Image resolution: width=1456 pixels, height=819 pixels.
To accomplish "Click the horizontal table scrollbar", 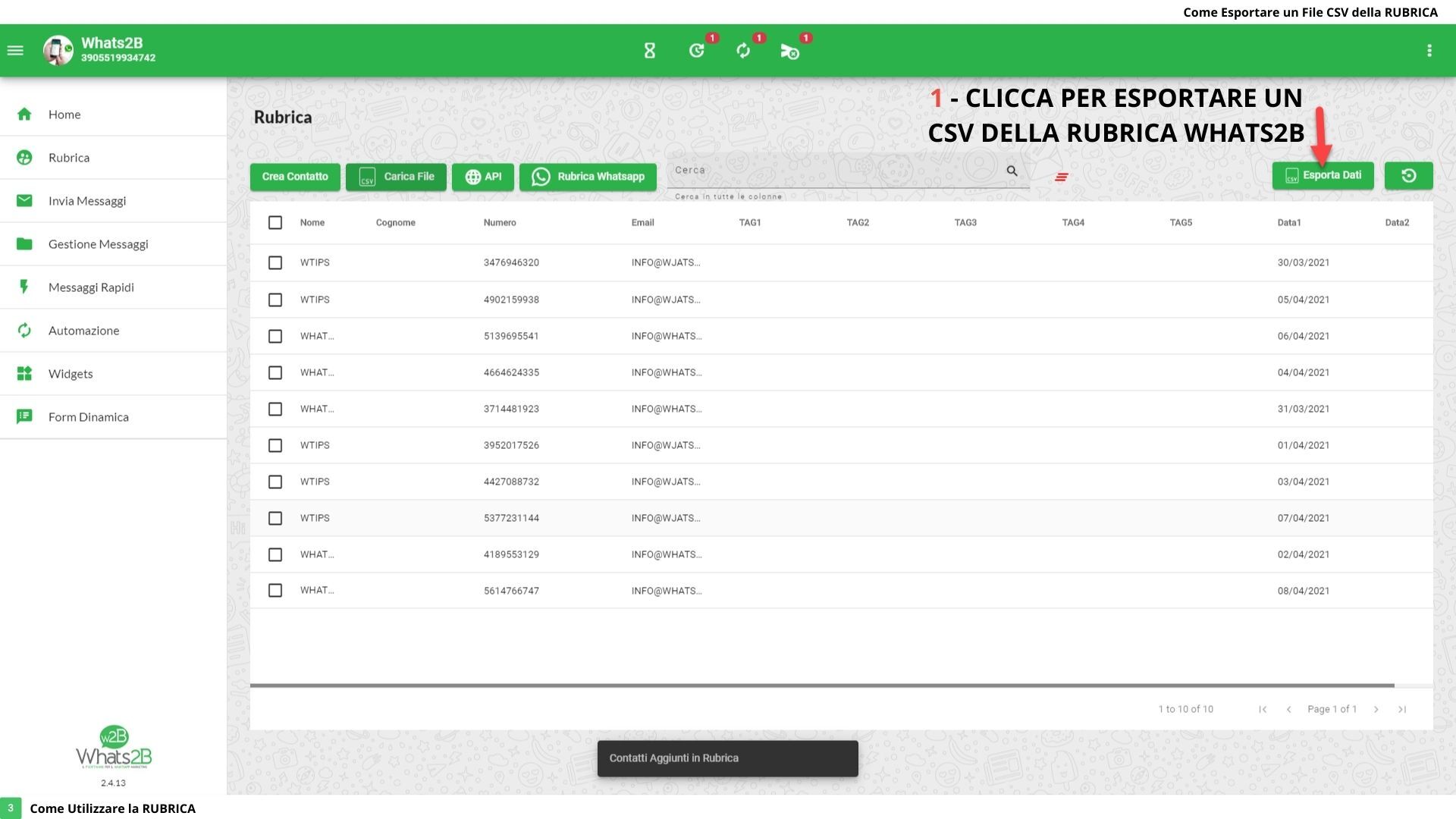I will [822, 686].
